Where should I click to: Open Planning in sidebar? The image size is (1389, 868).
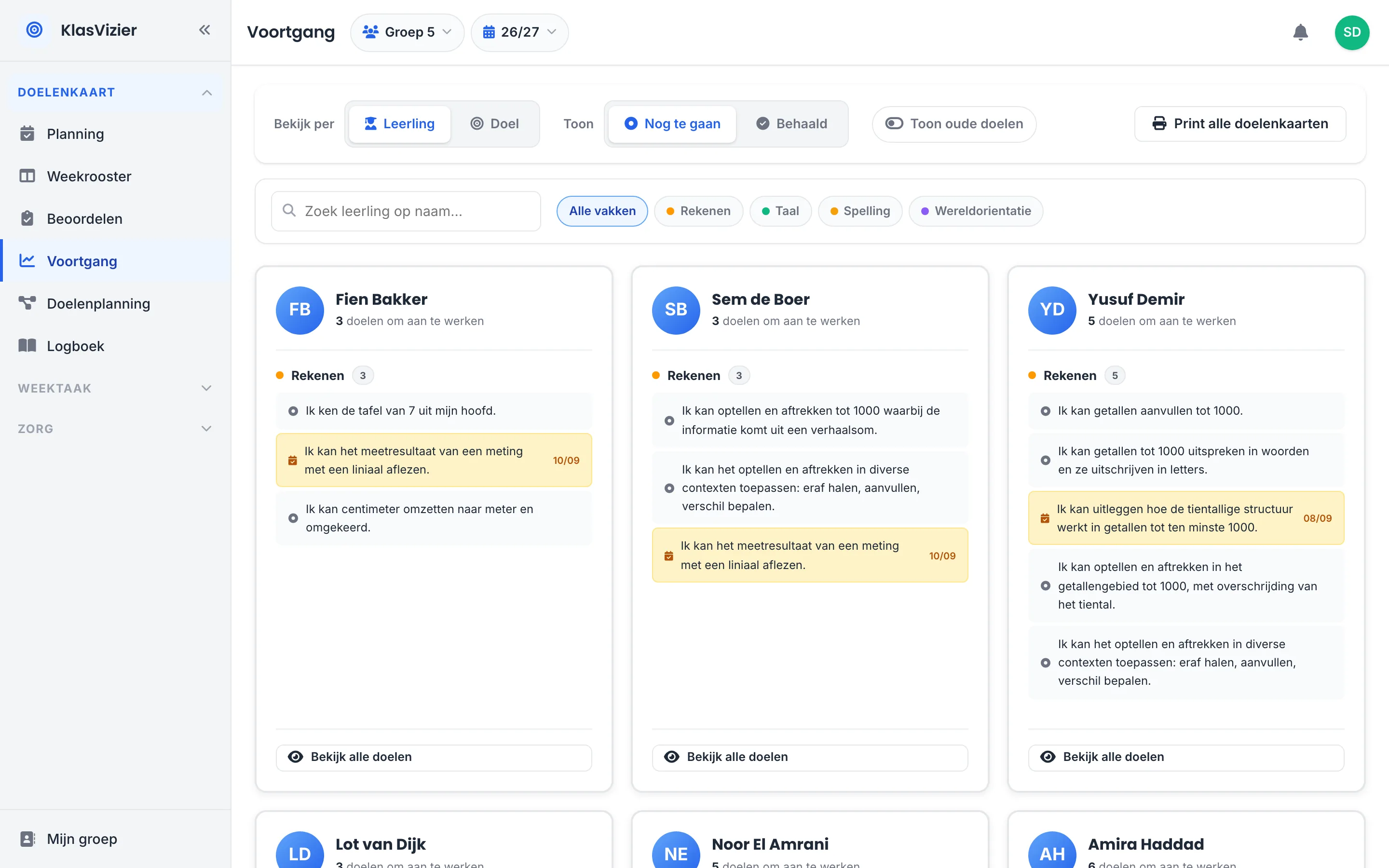tap(115, 134)
